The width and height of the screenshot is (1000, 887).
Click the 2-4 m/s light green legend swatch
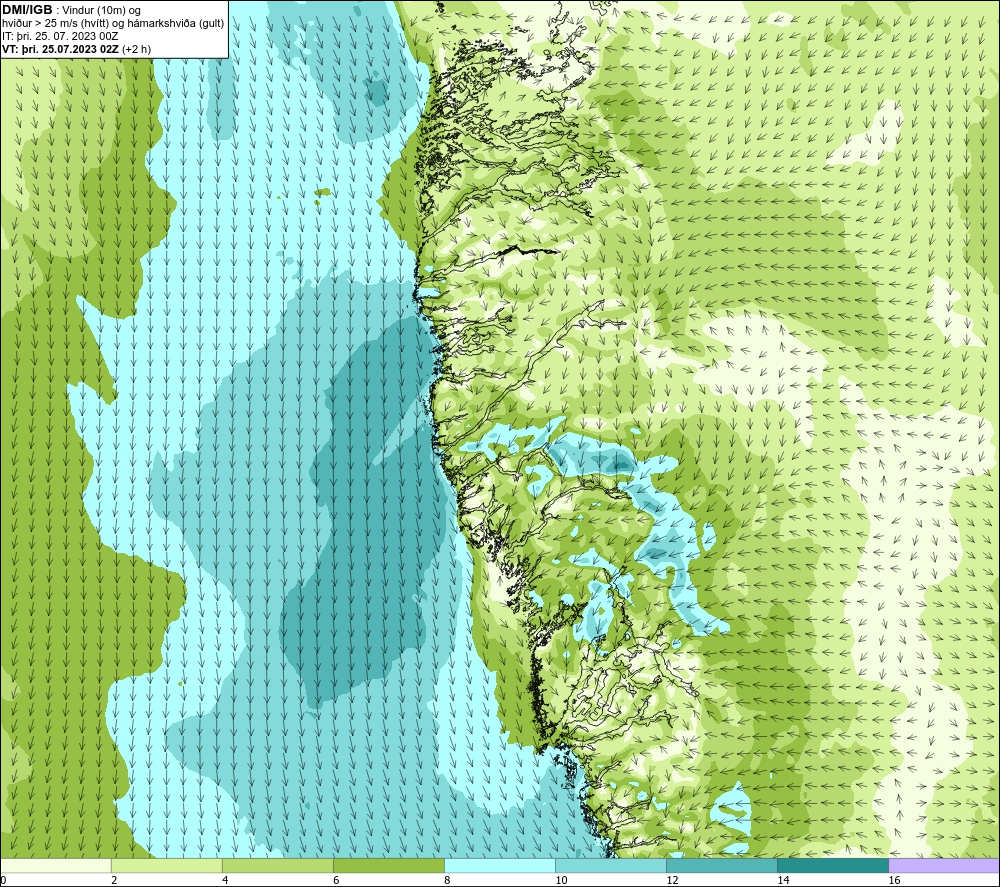166,866
